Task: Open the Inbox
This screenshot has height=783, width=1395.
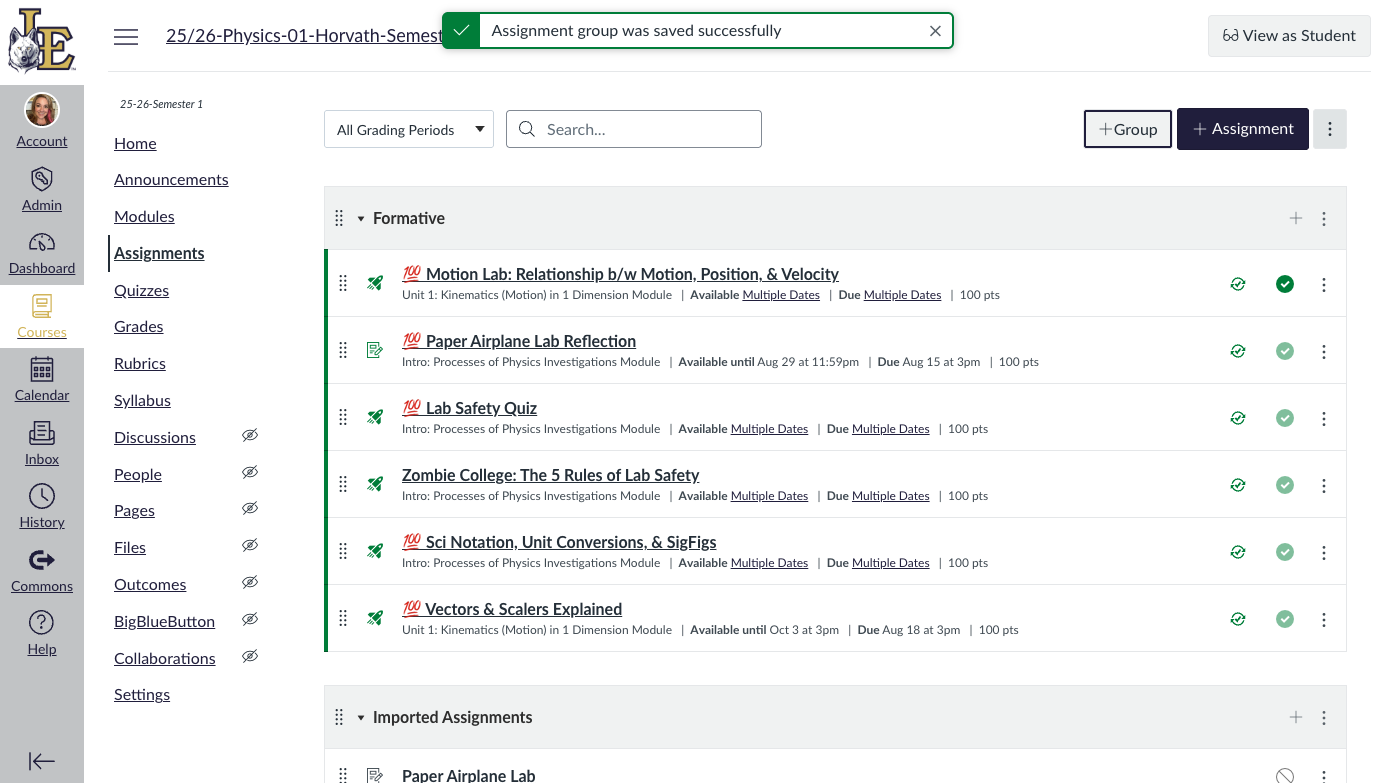Action: click(x=42, y=444)
